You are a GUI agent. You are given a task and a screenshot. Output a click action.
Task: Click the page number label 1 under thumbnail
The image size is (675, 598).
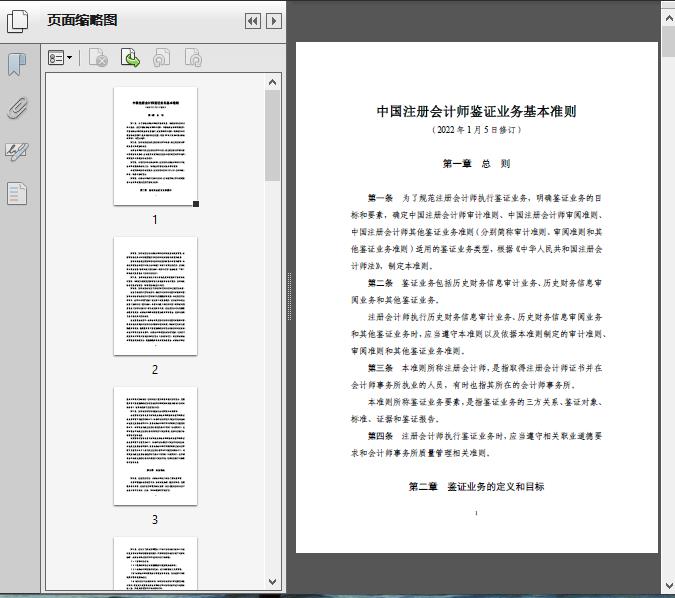[155, 220]
